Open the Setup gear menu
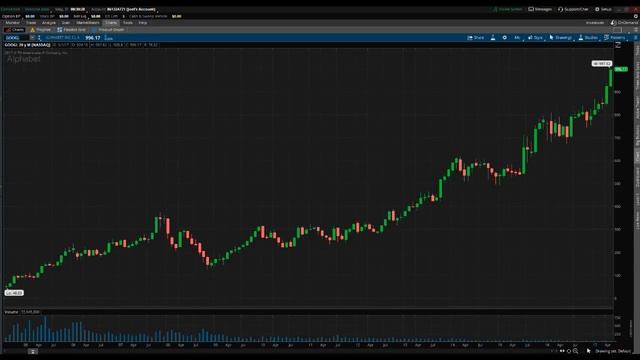Viewport: 640px width, 360px height. [603, 9]
